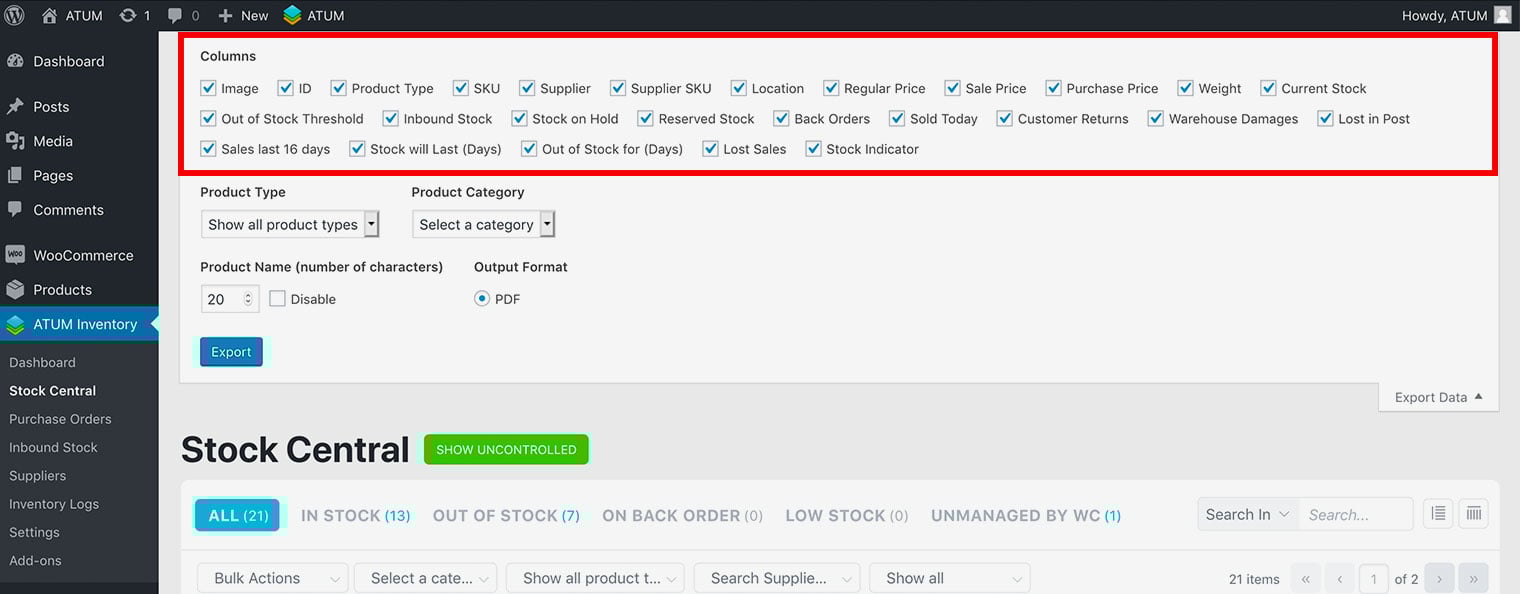Click the Export button
This screenshot has width=1520, height=594.
click(x=231, y=352)
